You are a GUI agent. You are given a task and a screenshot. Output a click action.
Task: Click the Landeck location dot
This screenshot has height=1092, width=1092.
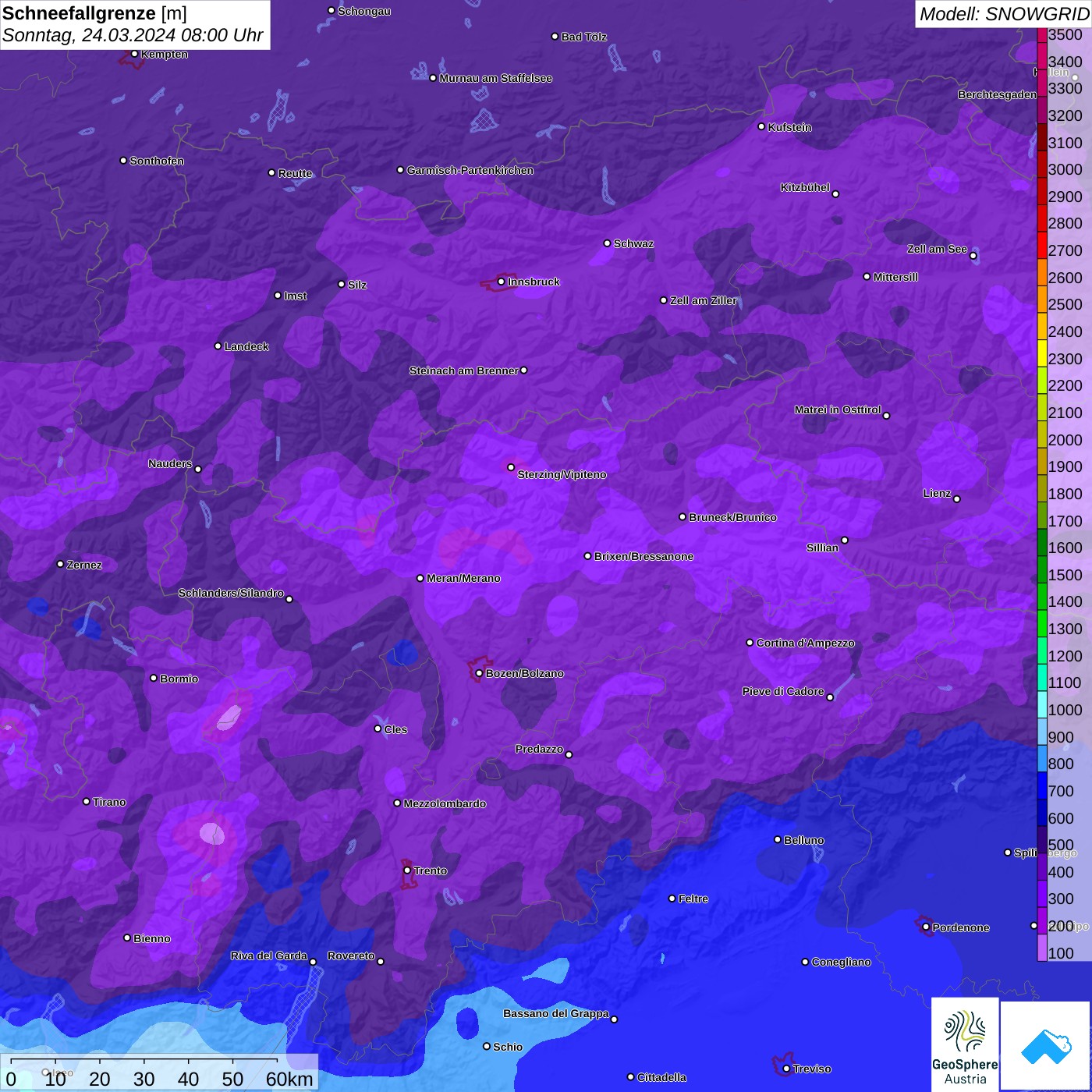click(x=218, y=346)
